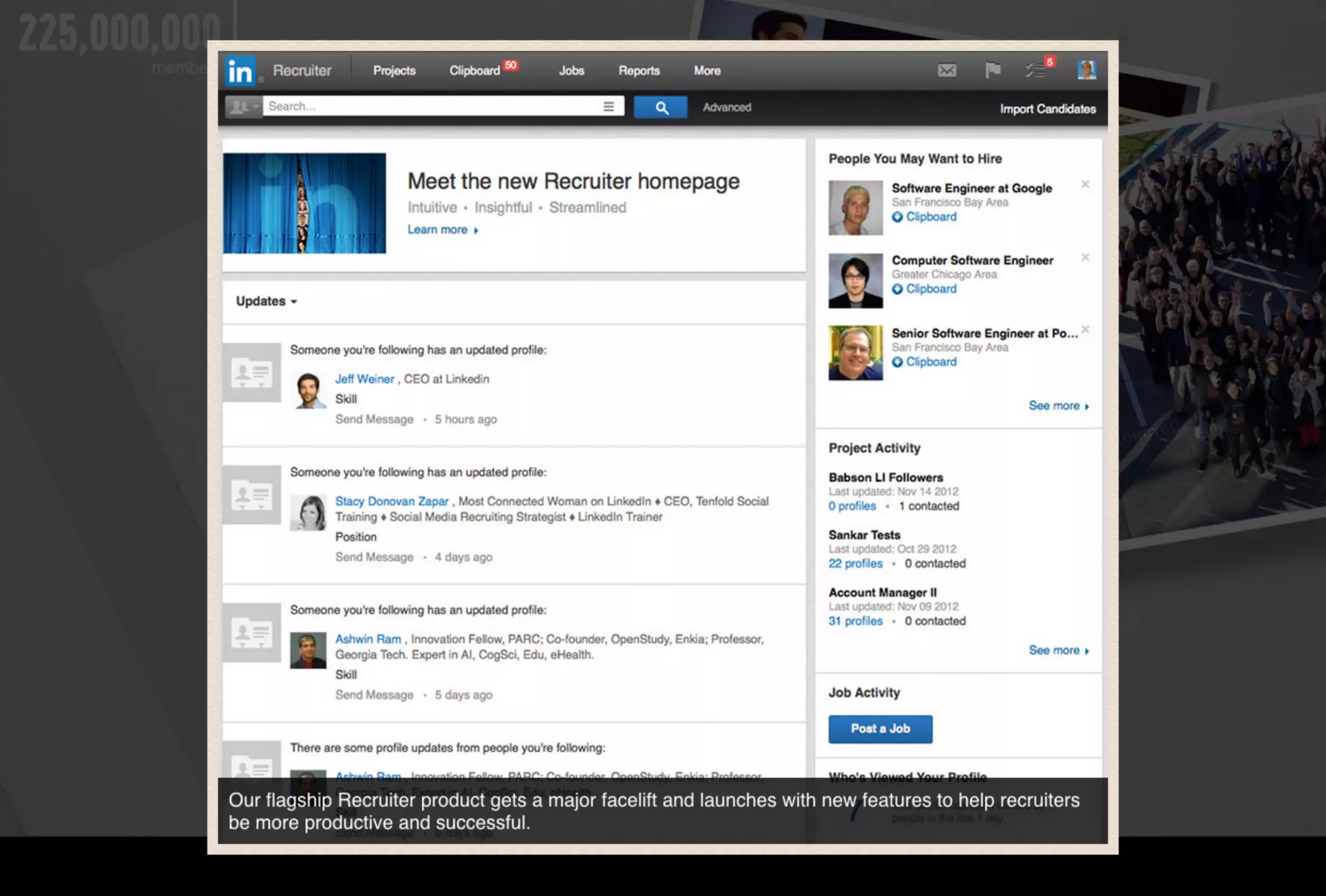This screenshot has width=1326, height=896.
Task: Open the Clipboard menu
Action: coord(475,71)
